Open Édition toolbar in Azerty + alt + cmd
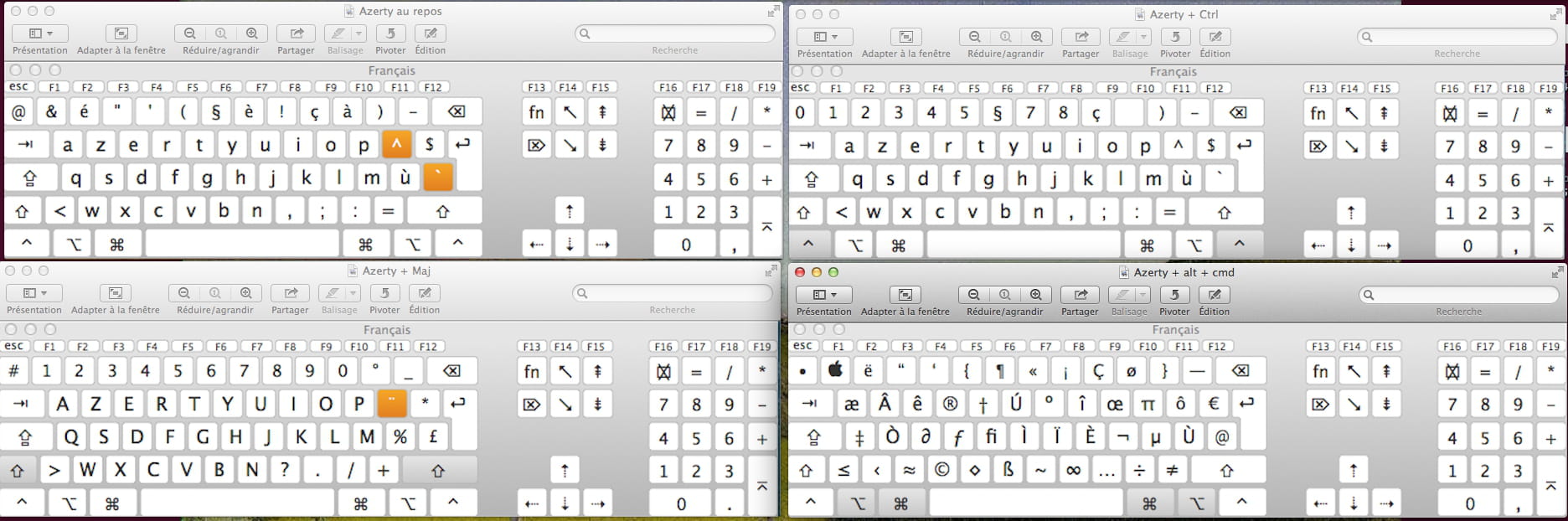 [1215, 295]
